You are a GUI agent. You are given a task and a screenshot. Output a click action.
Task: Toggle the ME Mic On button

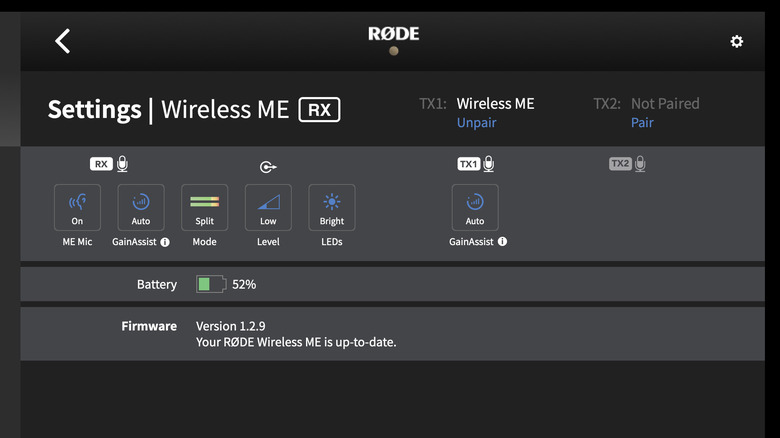(77, 208)
